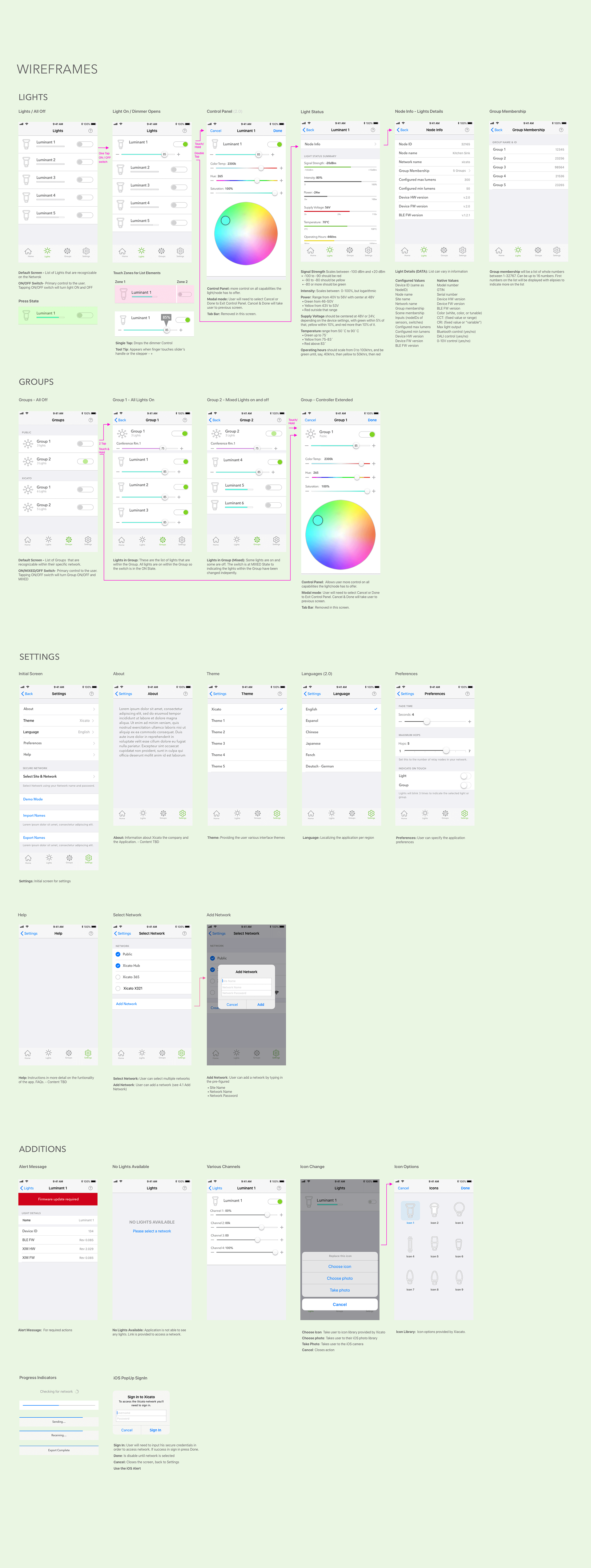Click Groups icon in Group Membership tab bar
Screen dimensions: 591x1568
click(x=538, y=250)
